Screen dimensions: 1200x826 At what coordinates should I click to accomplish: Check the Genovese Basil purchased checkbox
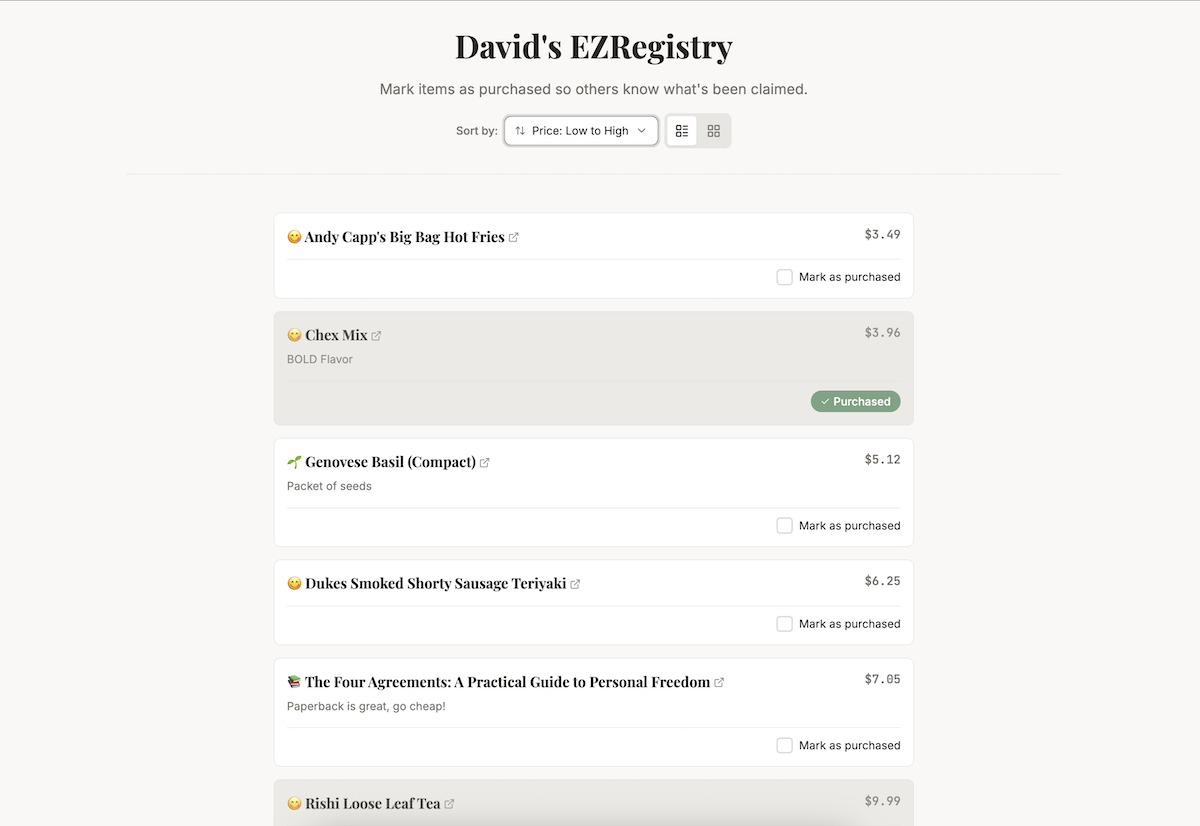(x=784, y=525)
